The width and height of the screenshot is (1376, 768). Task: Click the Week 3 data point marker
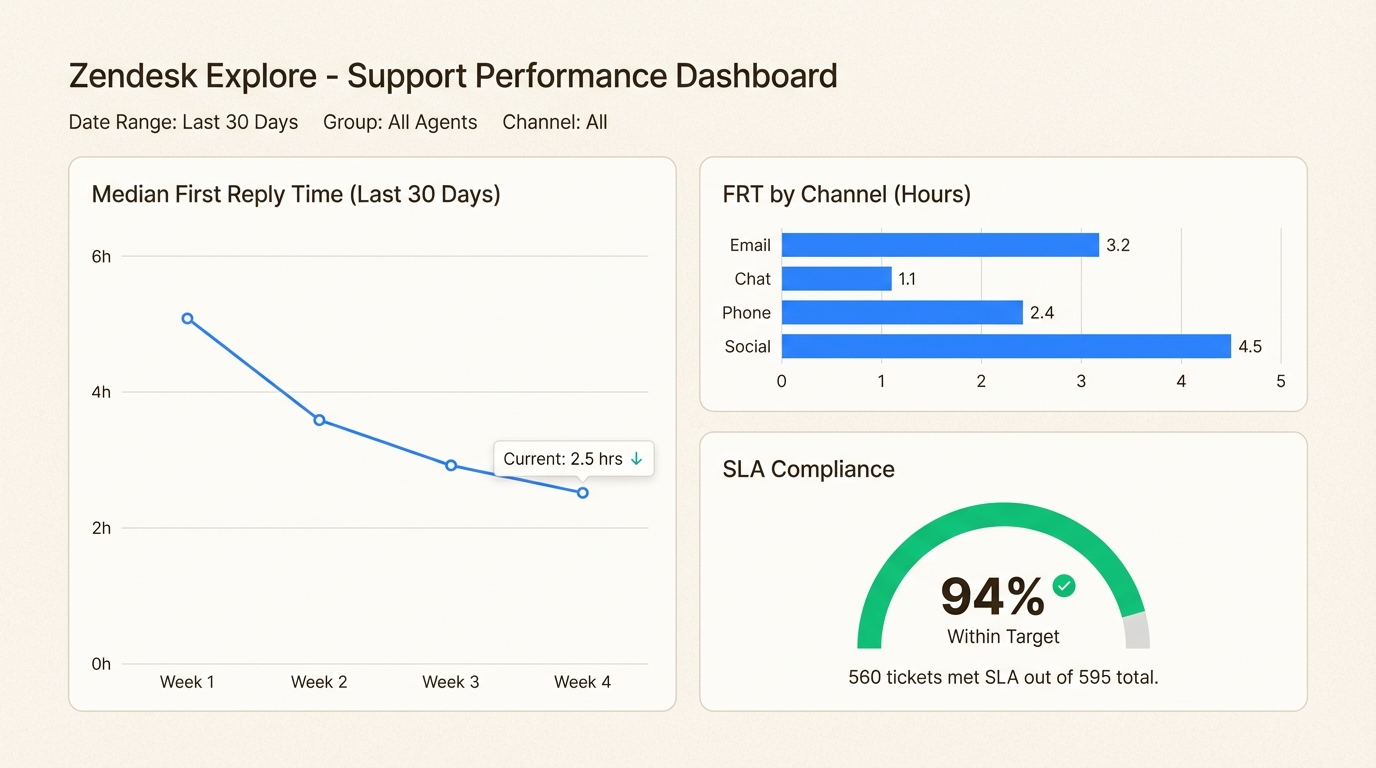point(451,465)
